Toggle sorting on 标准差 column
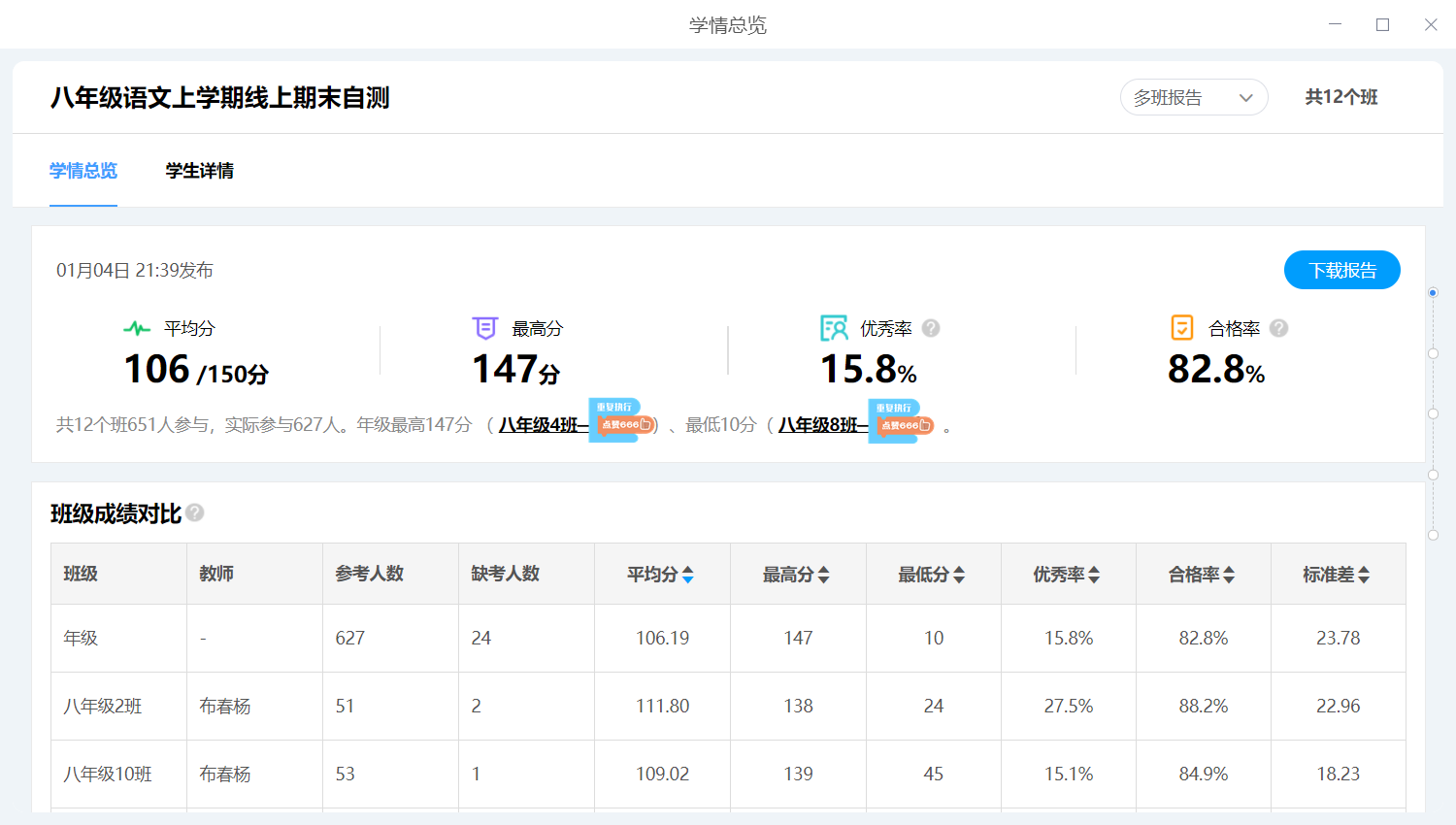This screenshot has width=1456, height=825. (x=1364, y=575)
